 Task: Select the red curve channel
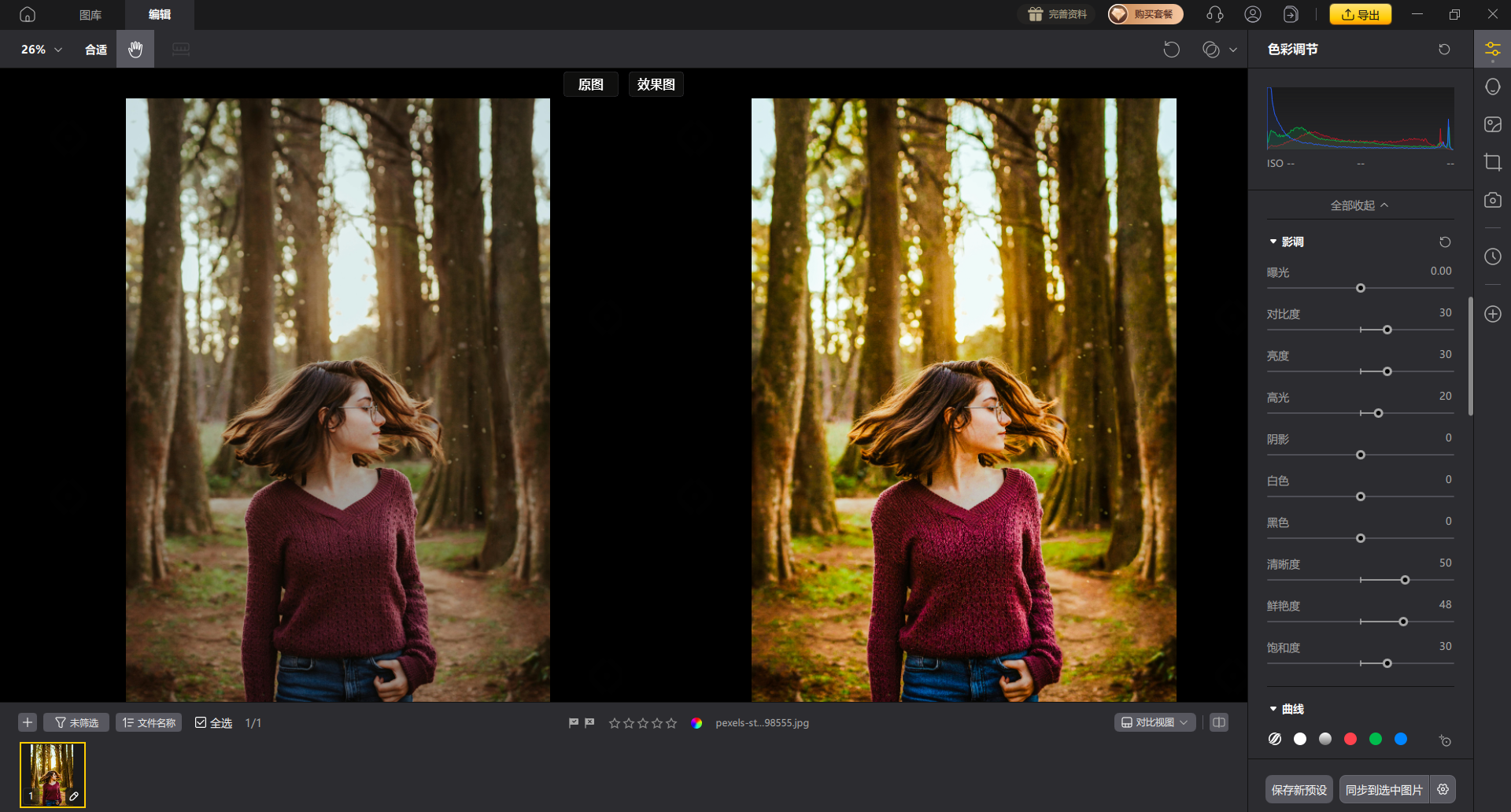[x=1350, y=739]
